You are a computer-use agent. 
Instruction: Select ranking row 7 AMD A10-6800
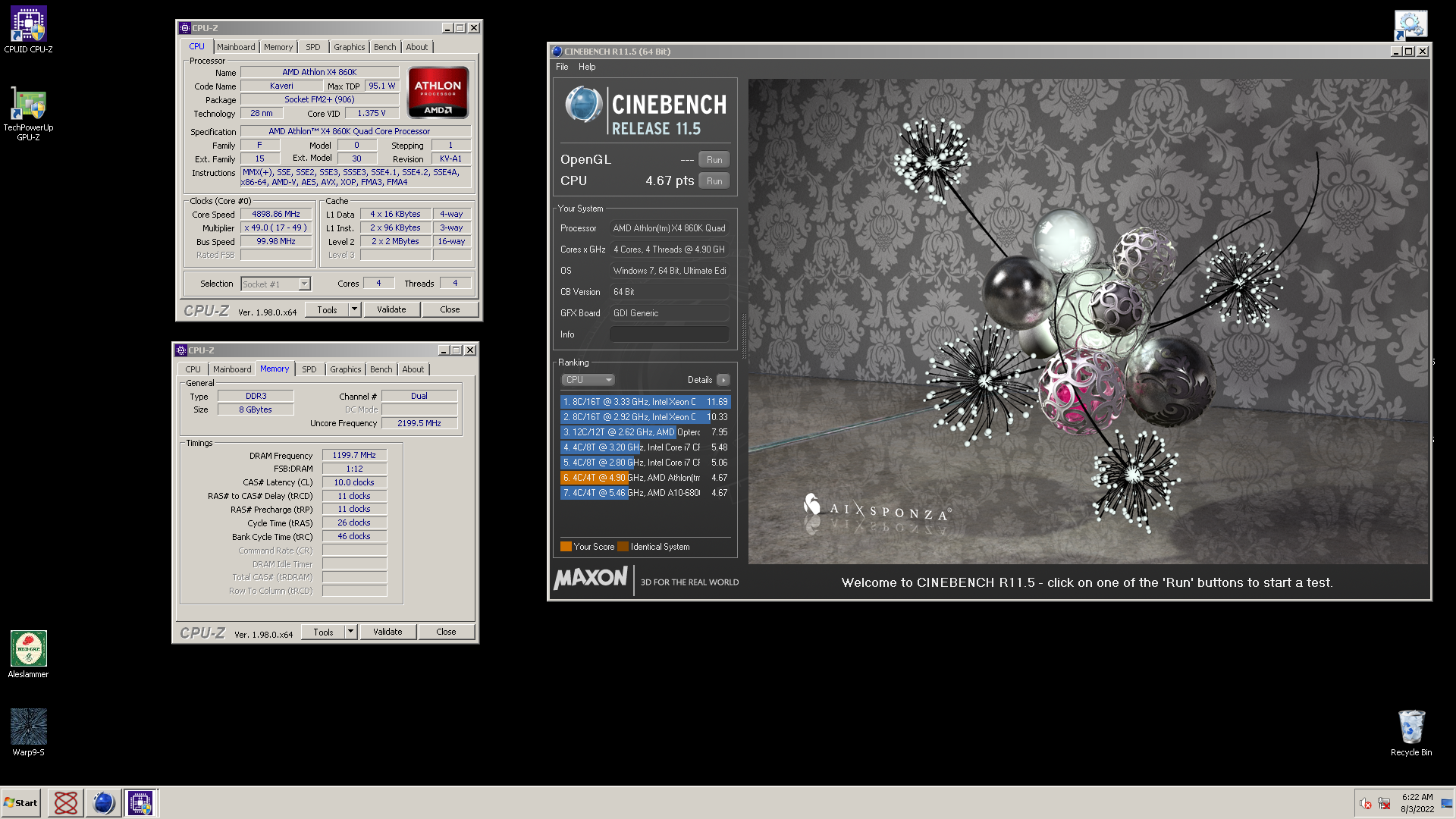coord(645,493)
